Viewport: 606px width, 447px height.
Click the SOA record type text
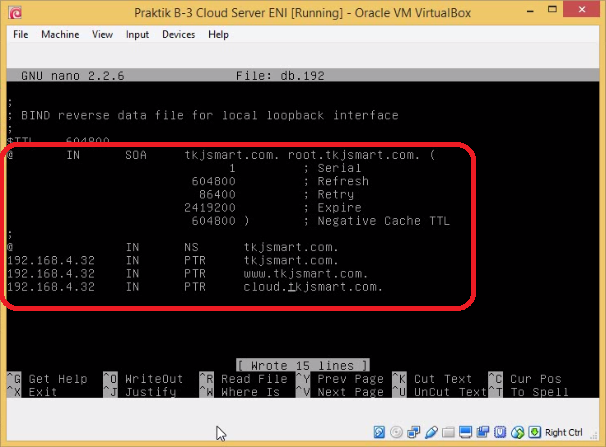pyautogui.click(x=136, y=155)
